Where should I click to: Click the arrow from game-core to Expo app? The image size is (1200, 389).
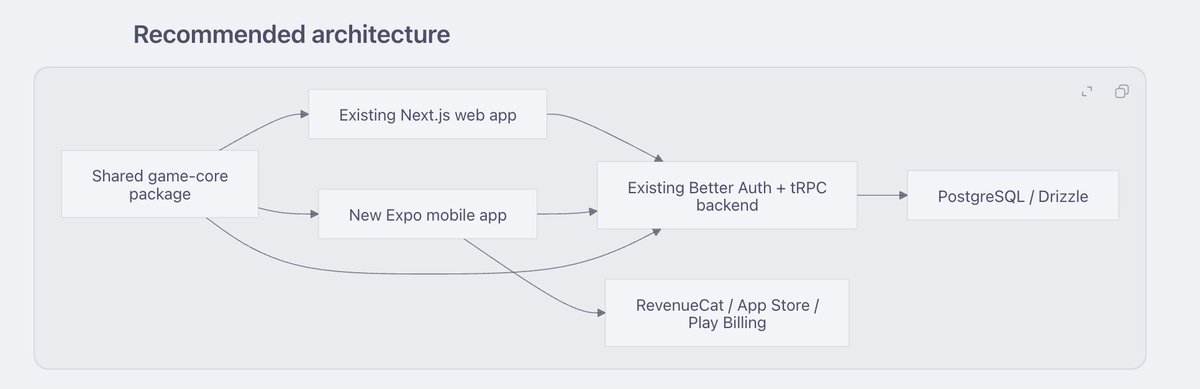288,212
